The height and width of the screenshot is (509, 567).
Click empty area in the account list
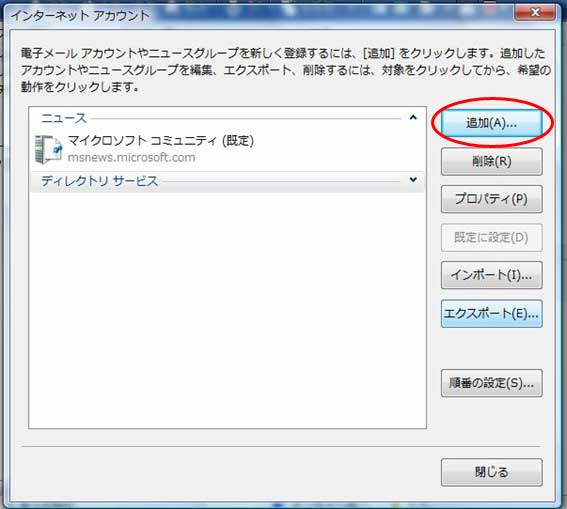pos(228,311)
